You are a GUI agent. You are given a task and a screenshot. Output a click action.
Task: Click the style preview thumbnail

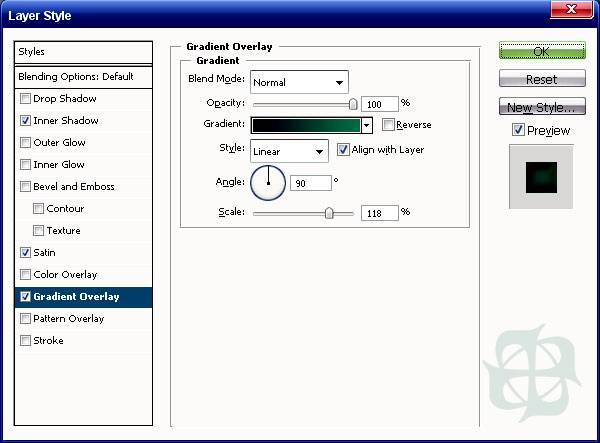tap(541, 177)
